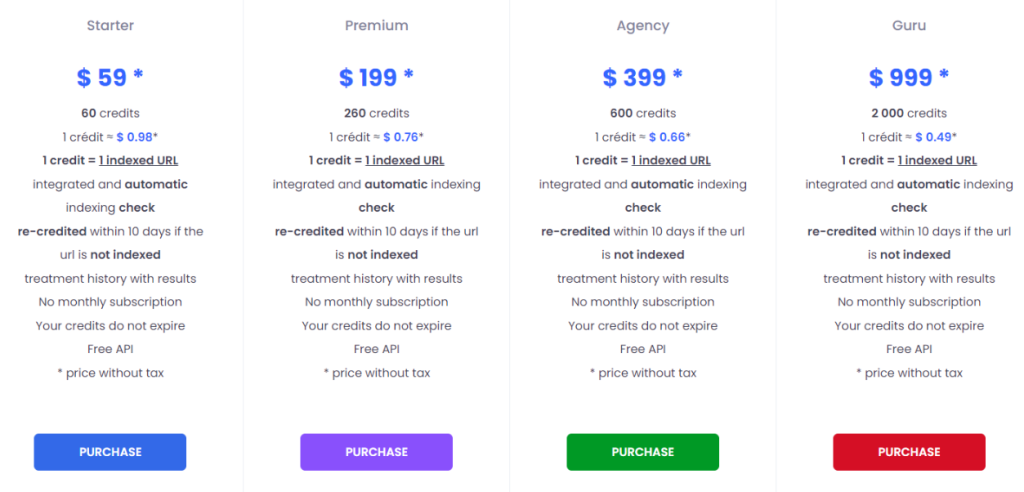Click the $ 199 Premium price
Viewport: 1024px width, 492px height.
point(376,77)
